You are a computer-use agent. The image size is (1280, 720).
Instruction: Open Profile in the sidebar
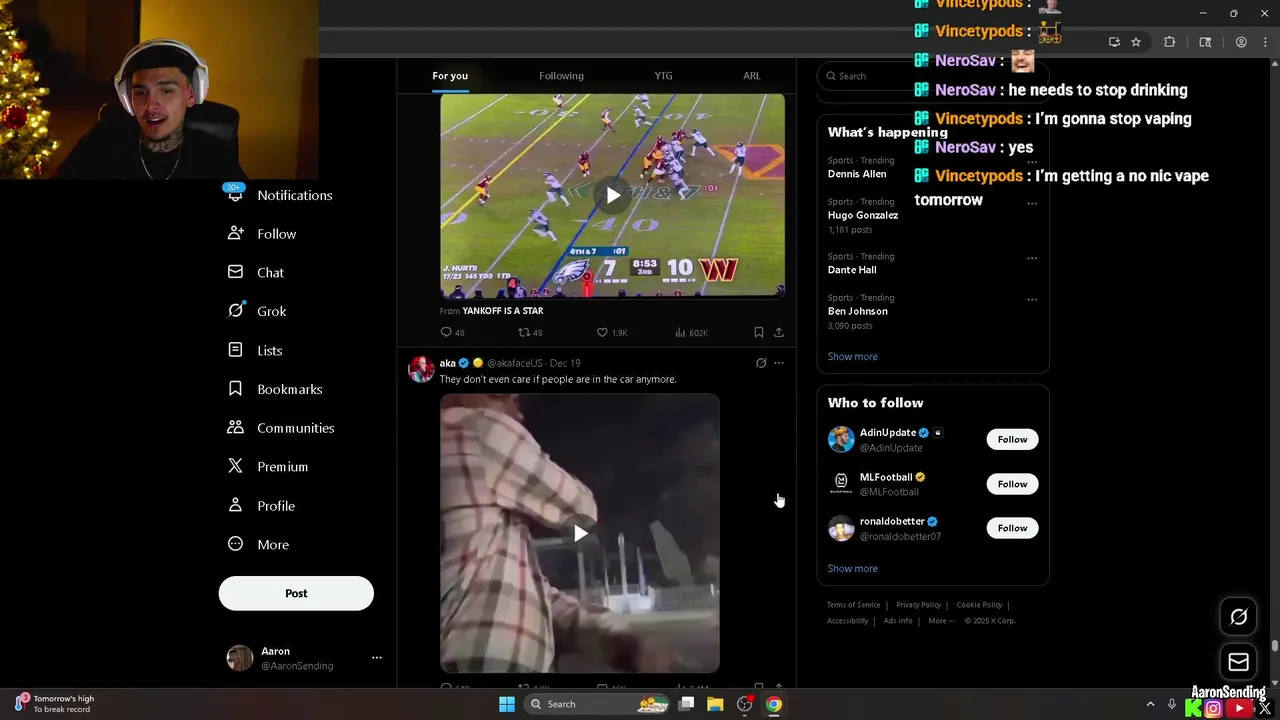[x=261, y=506]
